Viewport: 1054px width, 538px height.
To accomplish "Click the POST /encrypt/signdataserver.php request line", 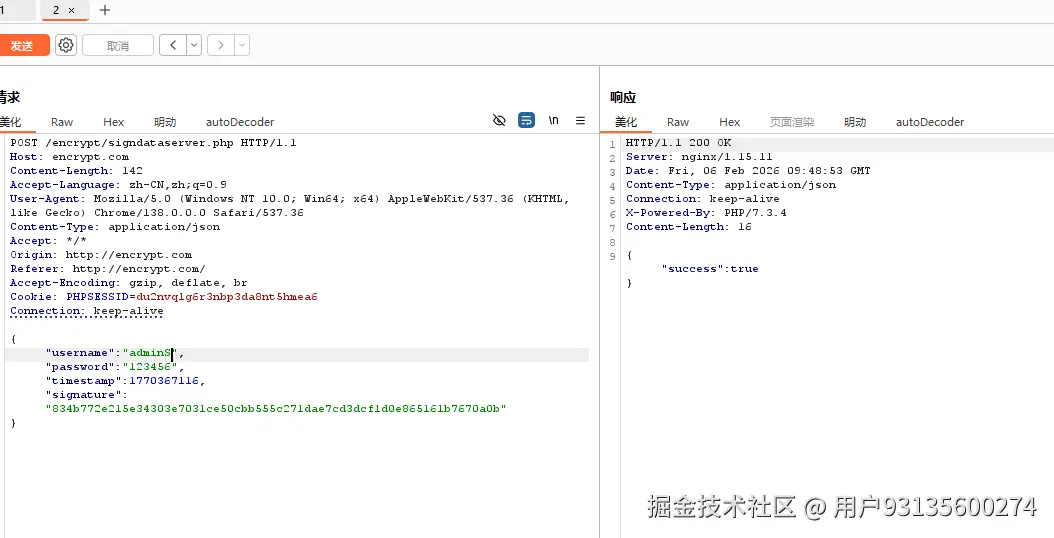I will [153, 143].
